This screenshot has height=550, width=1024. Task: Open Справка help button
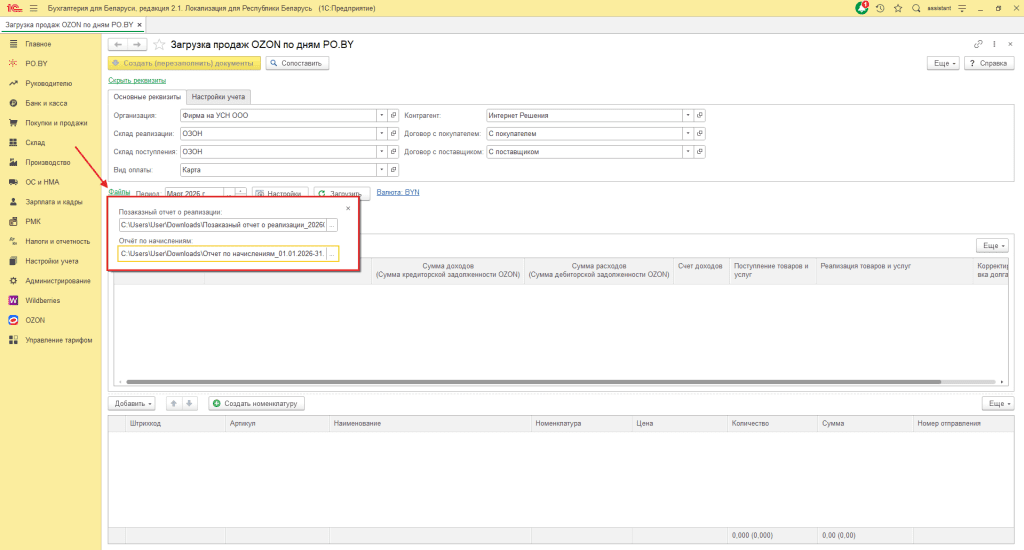coord(989,63)
